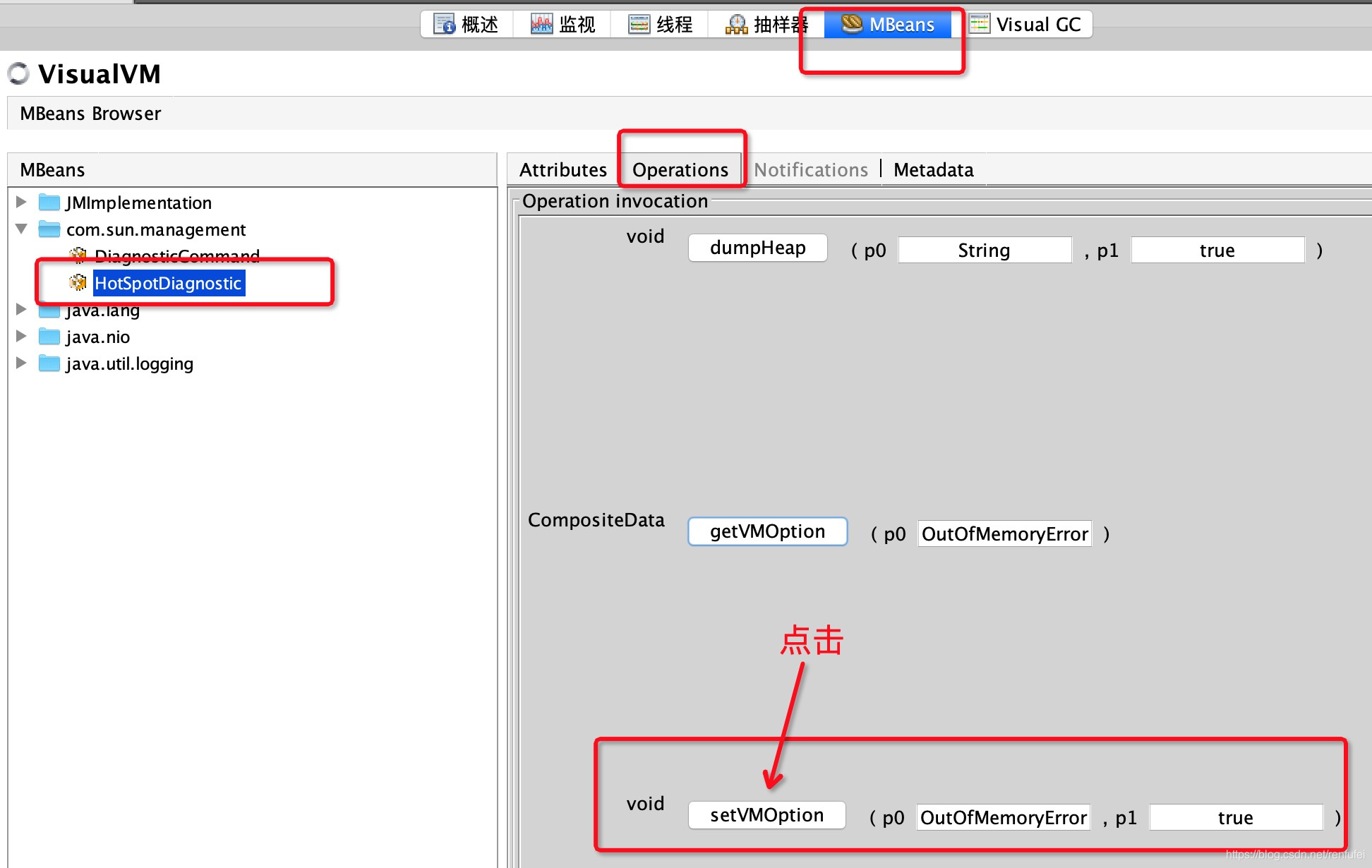Screen dimensions: 1372x868
Task: Click the DiagnosticCommand MBean icon
Action: [78, 255]
